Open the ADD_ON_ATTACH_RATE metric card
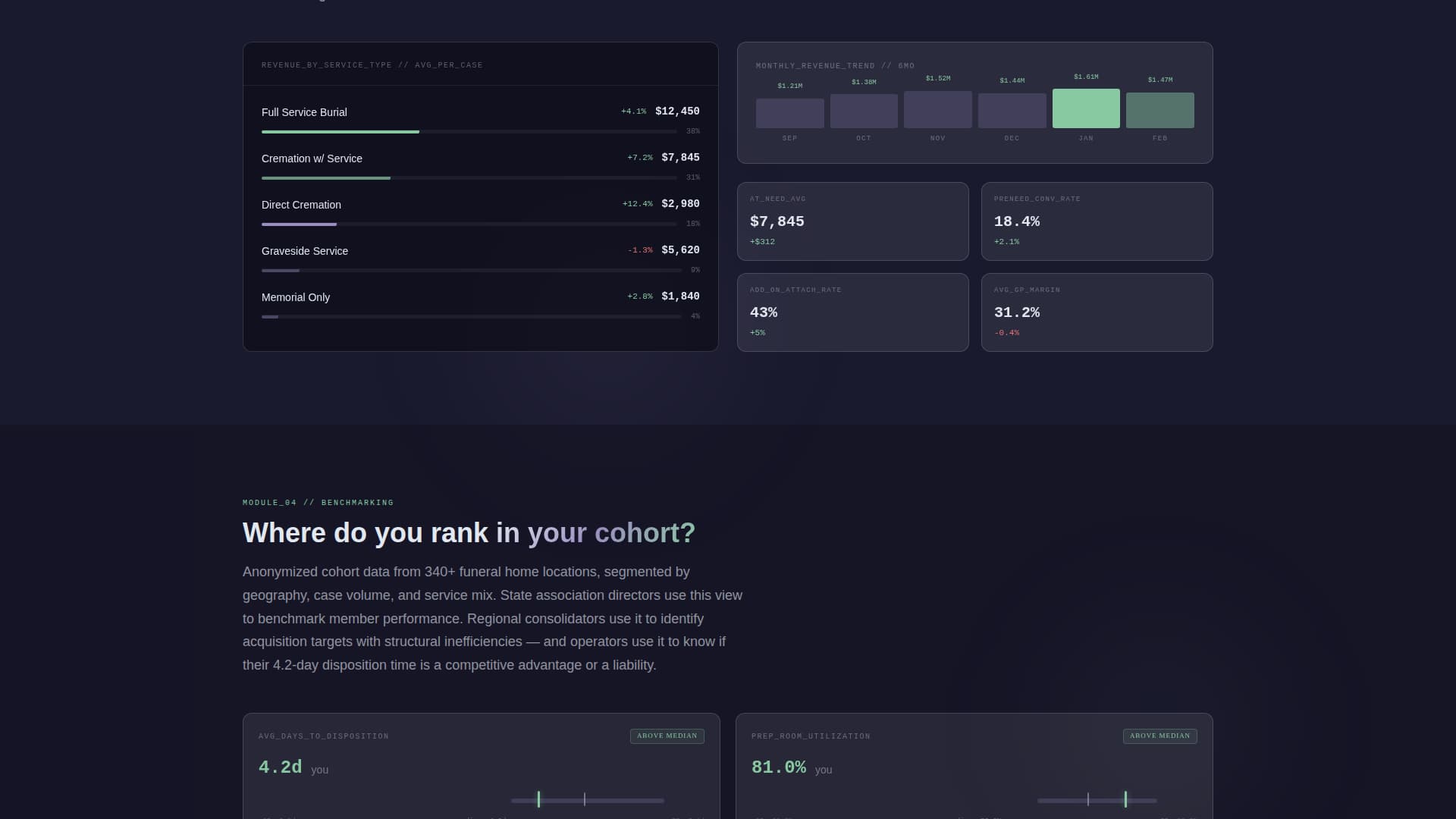This screenshot has height=819, width=1456. (853, 312)
